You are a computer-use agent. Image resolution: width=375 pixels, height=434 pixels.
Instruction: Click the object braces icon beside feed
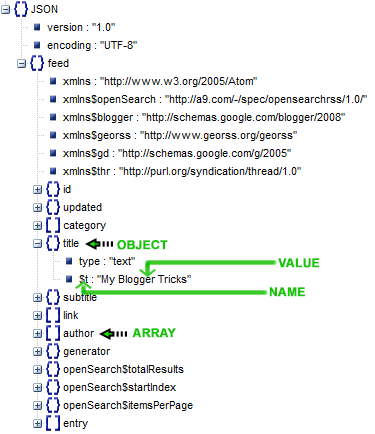pyautogui.click(x=37, y=63)
